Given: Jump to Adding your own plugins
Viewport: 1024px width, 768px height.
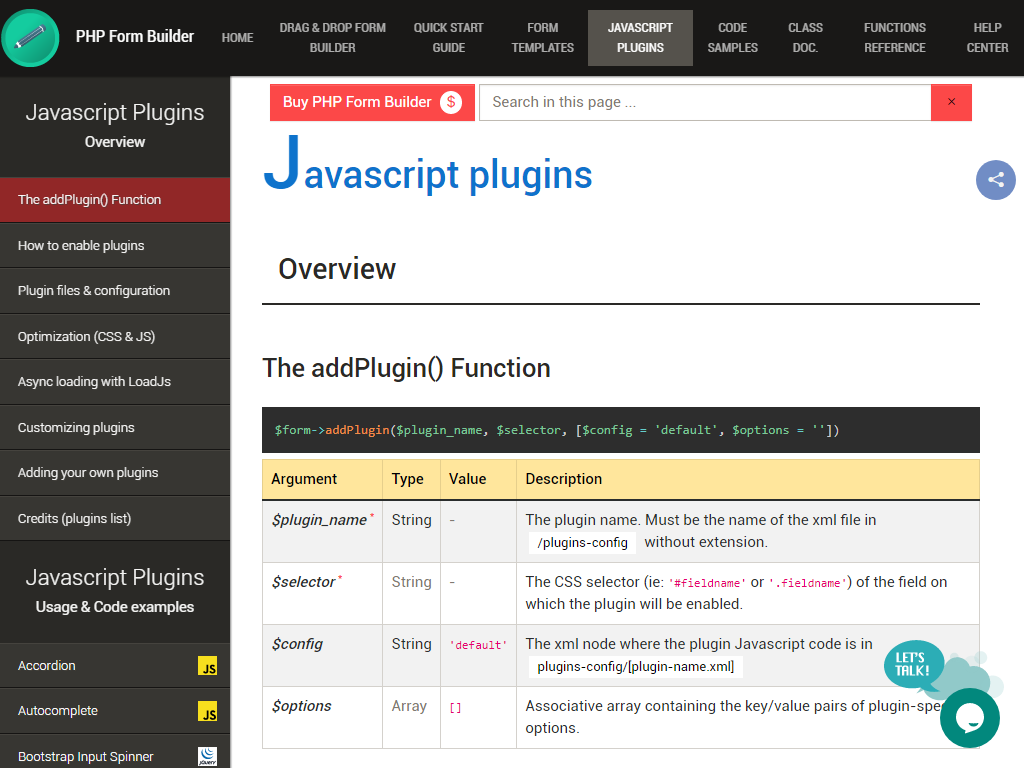Looking at the screenshot, I should 115,473.
